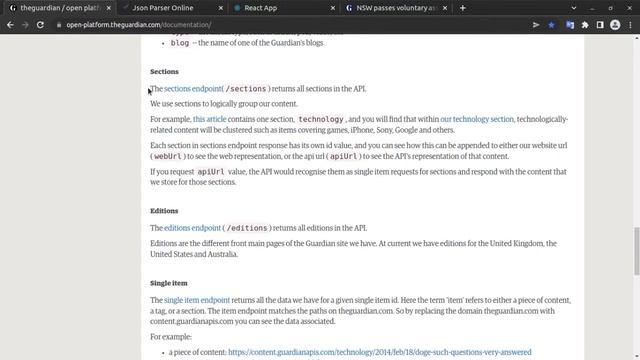Image resolution: width=640 pixels, height=360 pixels.
Task: Open the single item endpoint link
Action: tap(197, 300)
